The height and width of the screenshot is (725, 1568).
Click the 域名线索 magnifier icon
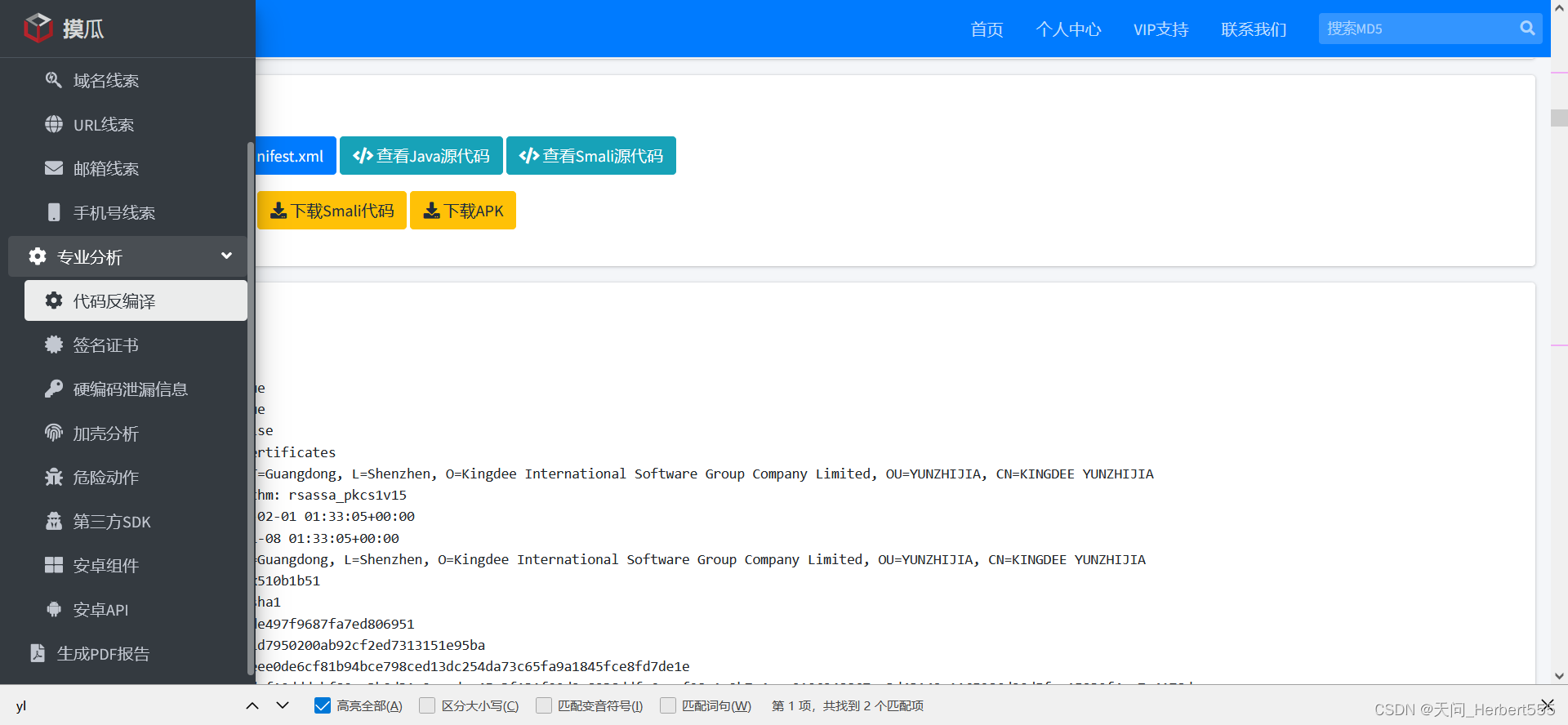click(53, 80)
